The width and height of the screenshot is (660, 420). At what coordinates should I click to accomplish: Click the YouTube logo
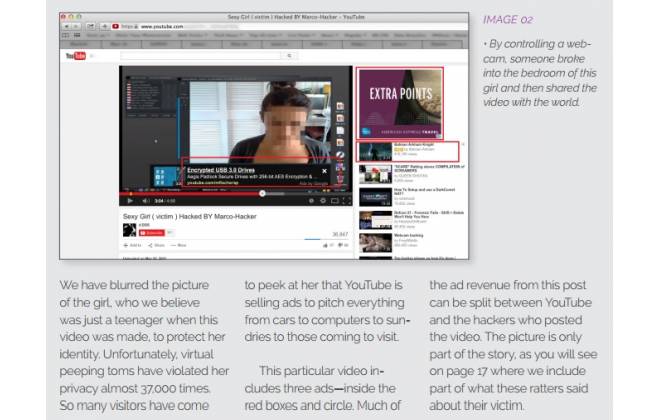76,56
